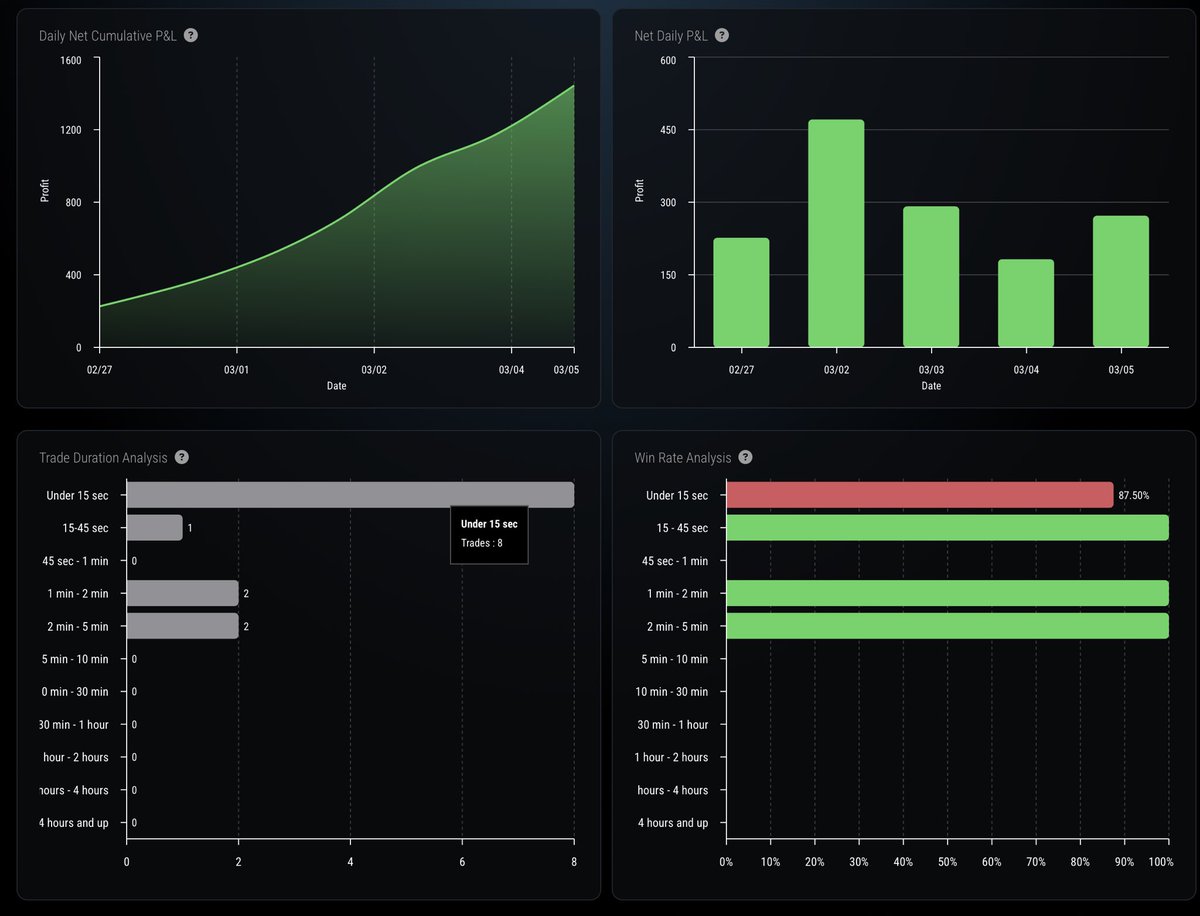Click the 03/02 bar in Net Daily P&L

tap(836, 233)
